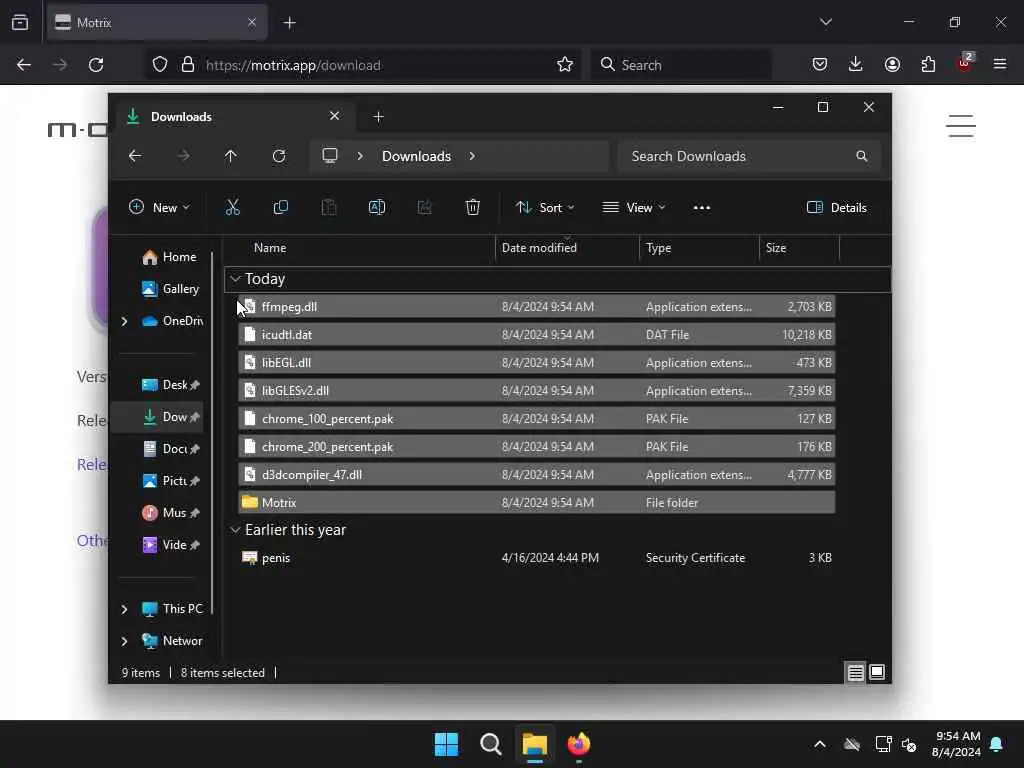Open pinned Videos in the sidebar
Screen dimensions: 1024x768
(170, 545)
